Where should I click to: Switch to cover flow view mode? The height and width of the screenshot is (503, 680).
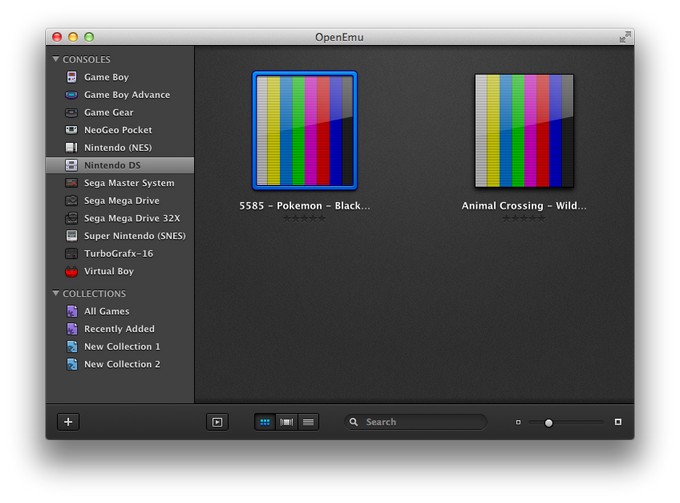(287, 422)
